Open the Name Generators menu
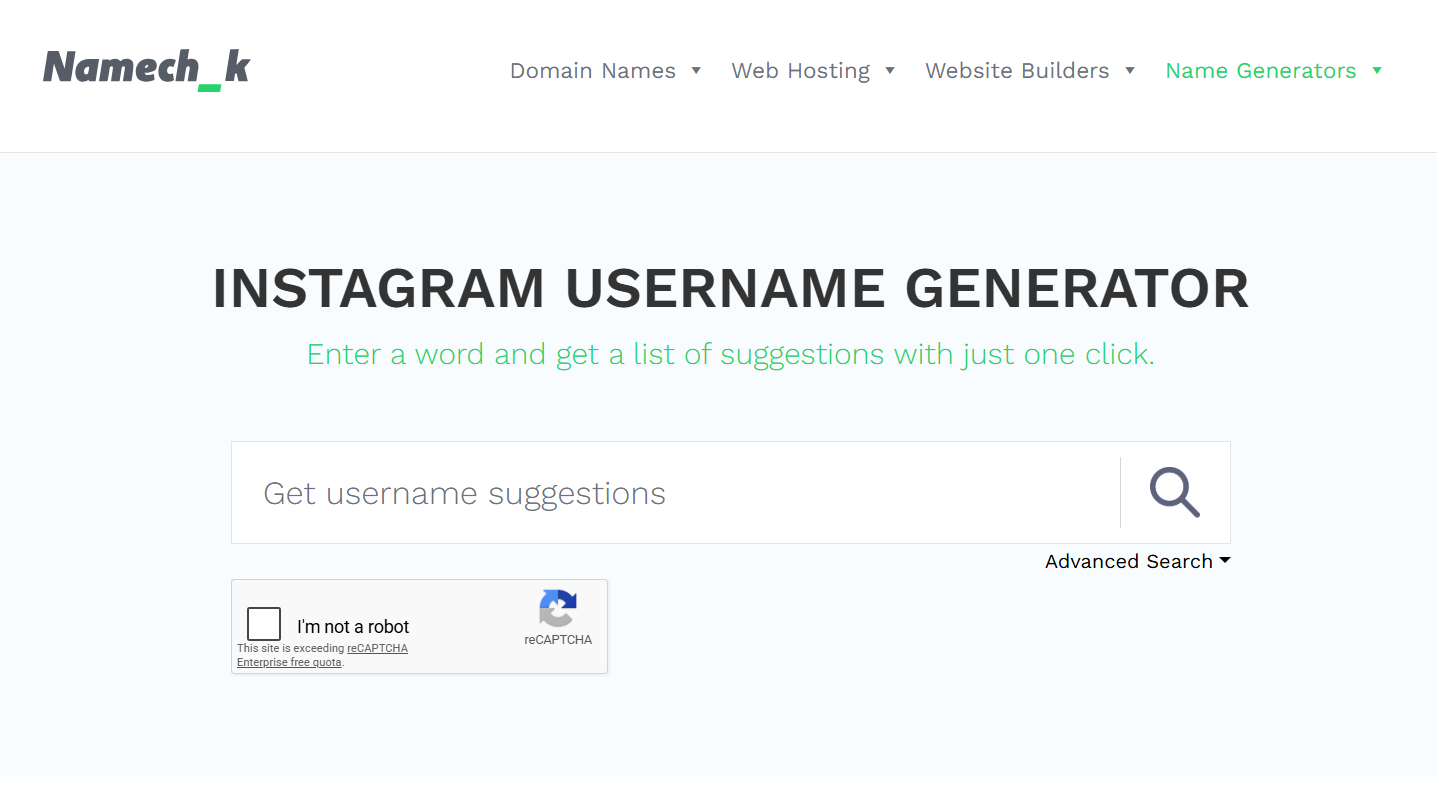The width and height of the screenshot is (1437, 810). click(x=1274, y=71)
